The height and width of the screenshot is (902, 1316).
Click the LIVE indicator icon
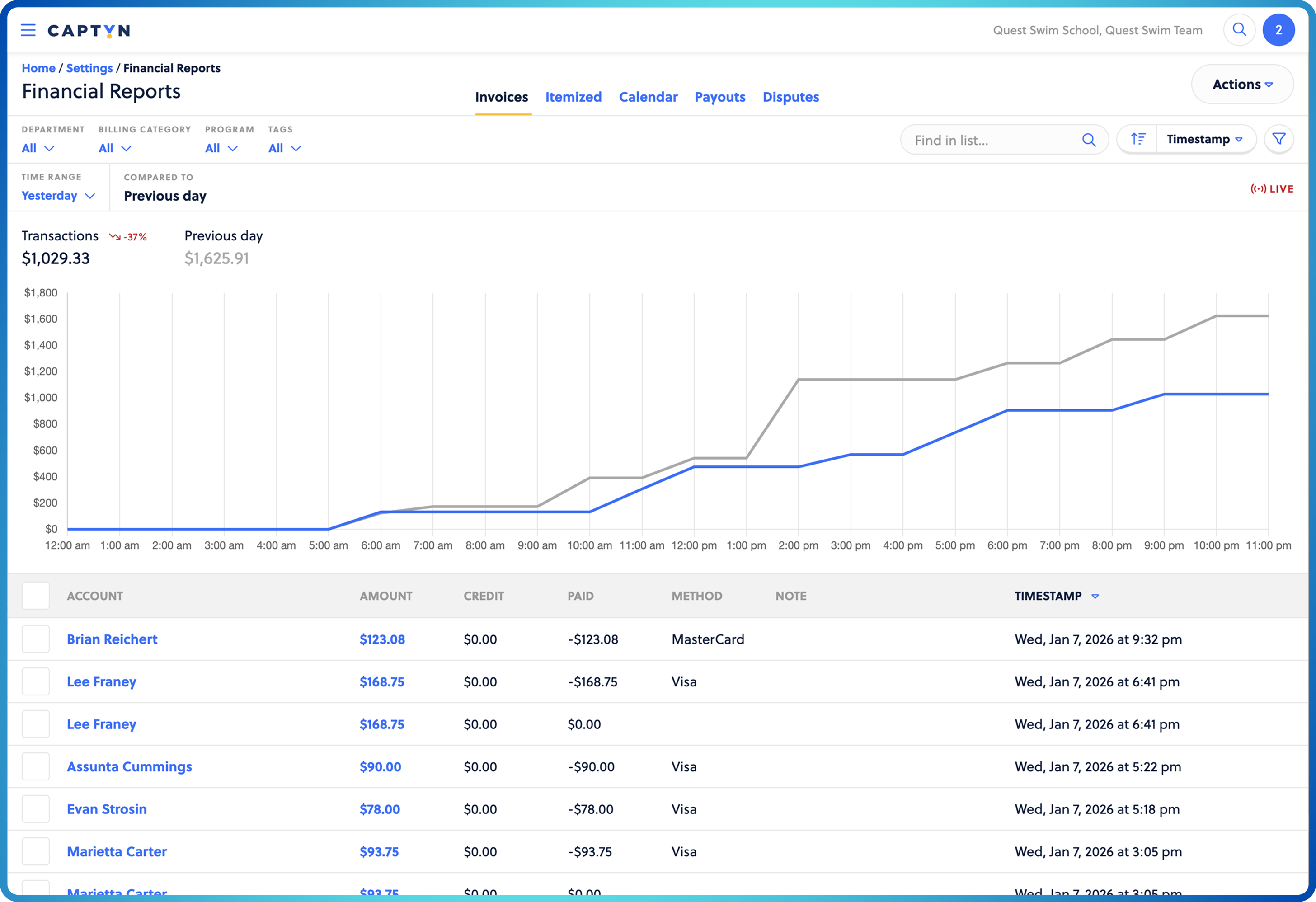[x=1258, y=188]
